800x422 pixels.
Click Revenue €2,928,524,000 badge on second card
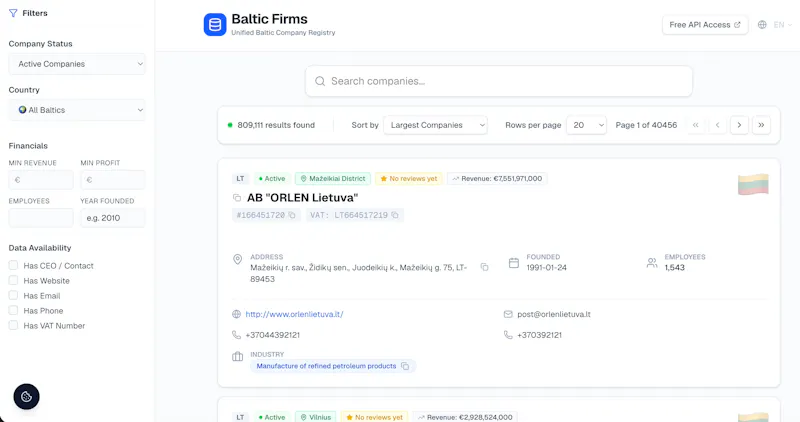coord(465,417)
